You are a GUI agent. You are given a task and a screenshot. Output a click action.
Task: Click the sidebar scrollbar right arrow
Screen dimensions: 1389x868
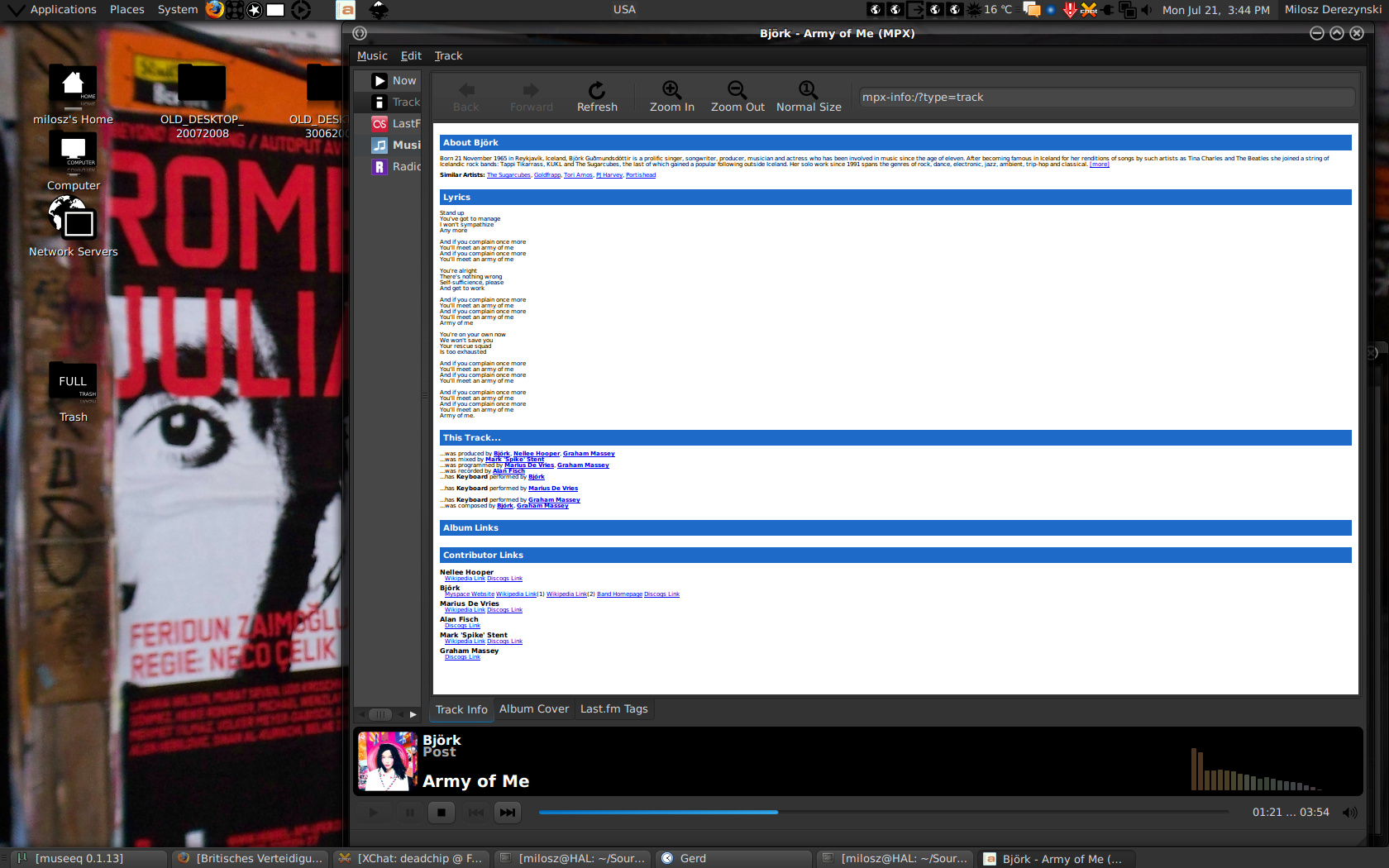click(413, 714)
